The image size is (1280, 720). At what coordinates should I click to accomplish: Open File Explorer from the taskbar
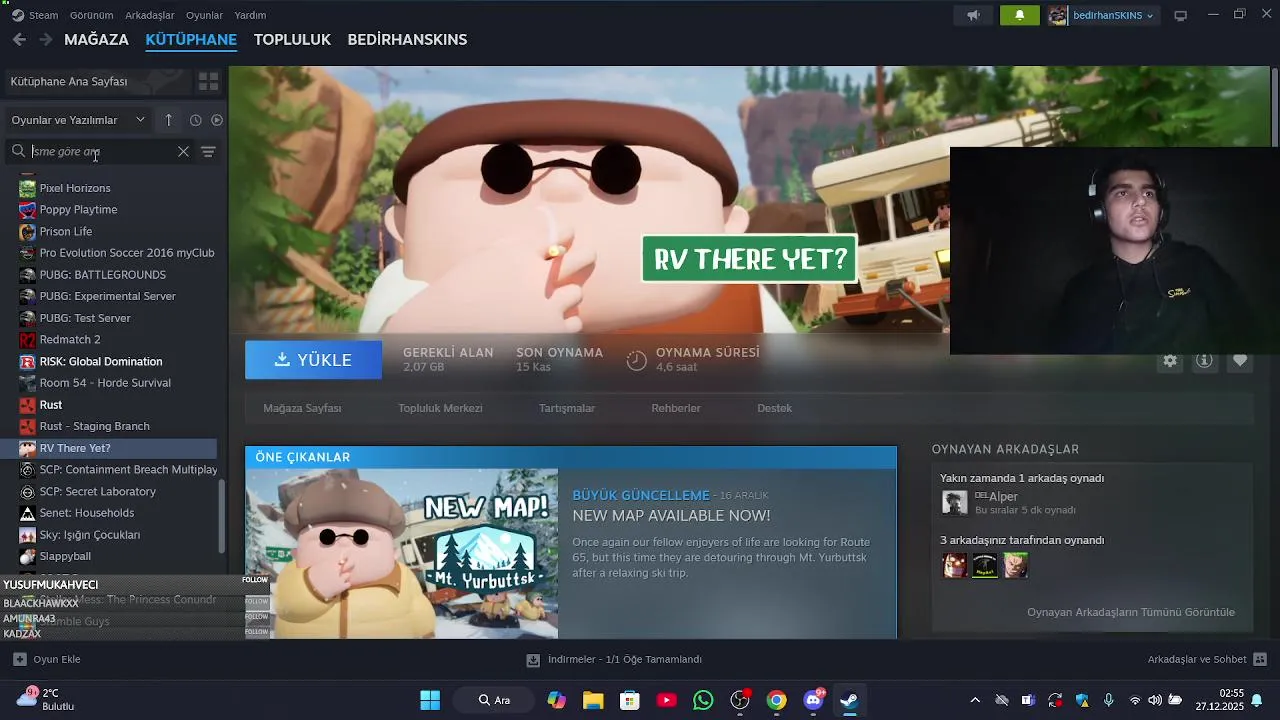pyautogui.click(x=593, y=700)
